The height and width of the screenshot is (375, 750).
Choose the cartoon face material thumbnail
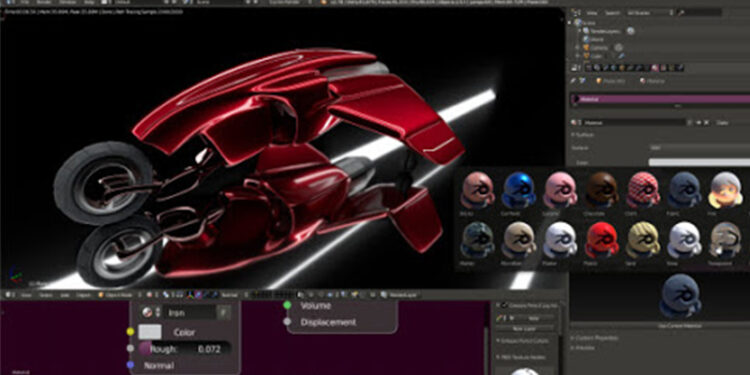pyautogui.click(x=725, y=190)
